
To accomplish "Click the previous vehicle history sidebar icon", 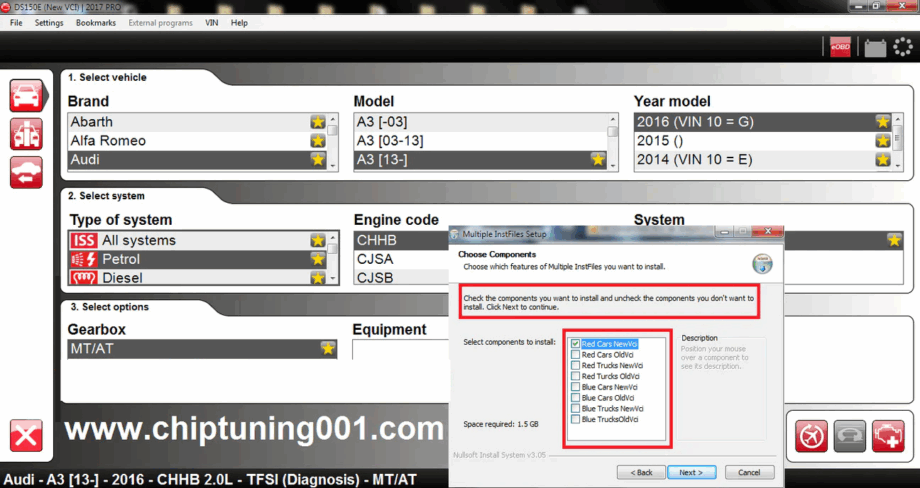I will point(26,172).
